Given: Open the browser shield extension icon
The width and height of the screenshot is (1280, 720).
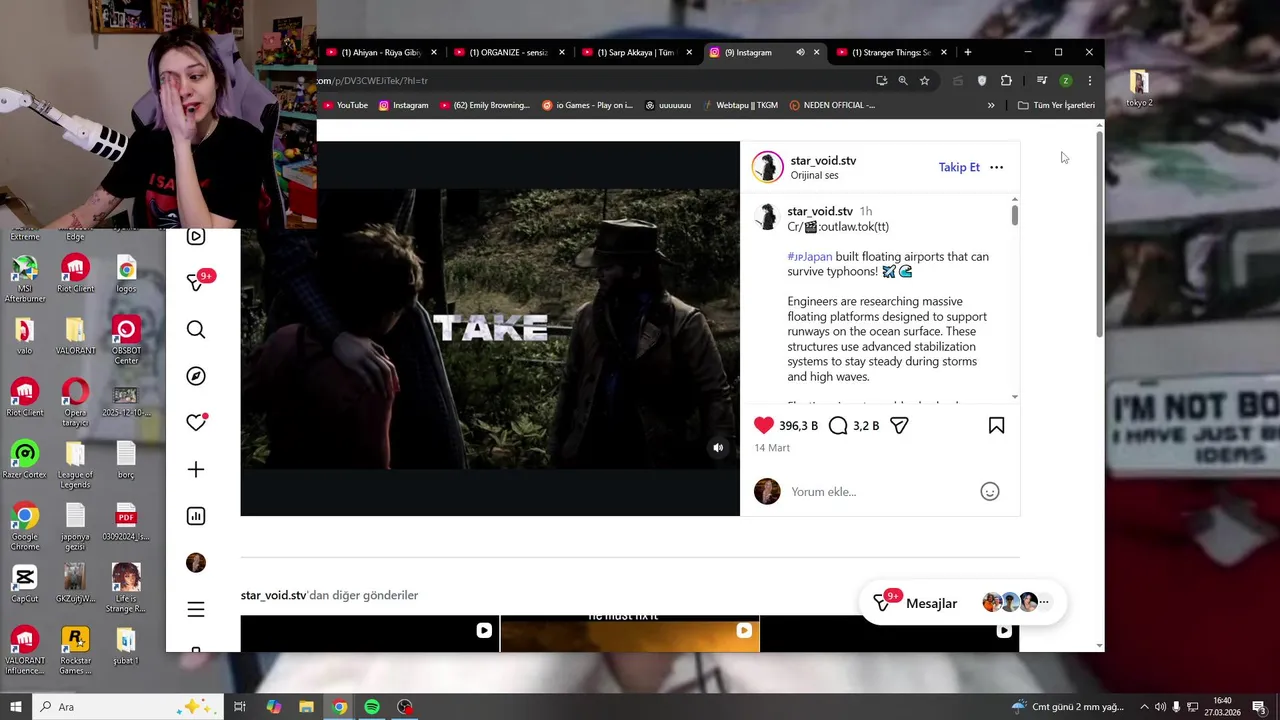Looking at the screenshot, I should coord(982,81).
